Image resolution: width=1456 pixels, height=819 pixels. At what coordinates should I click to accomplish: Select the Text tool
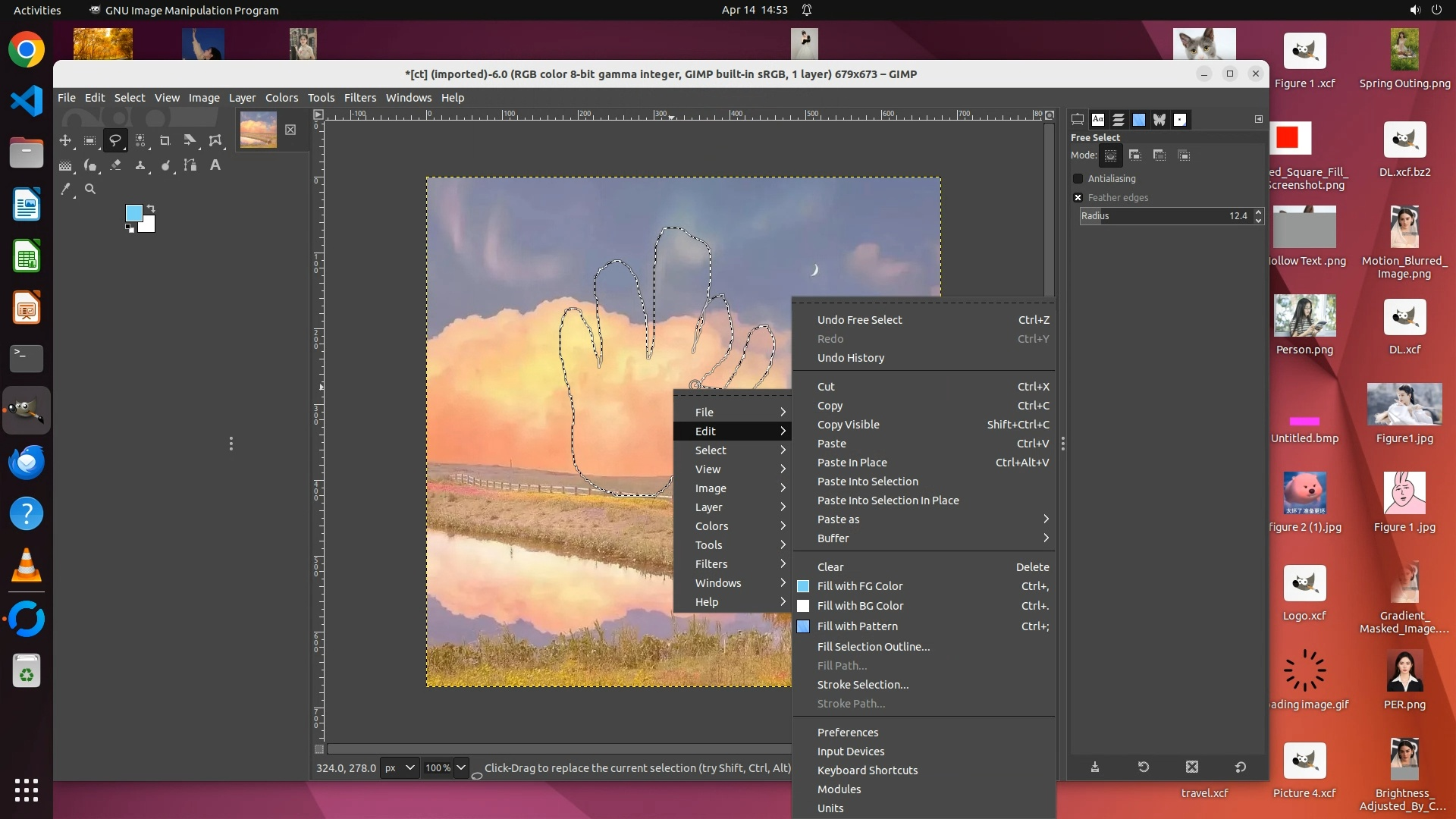[x=215, y=165]
